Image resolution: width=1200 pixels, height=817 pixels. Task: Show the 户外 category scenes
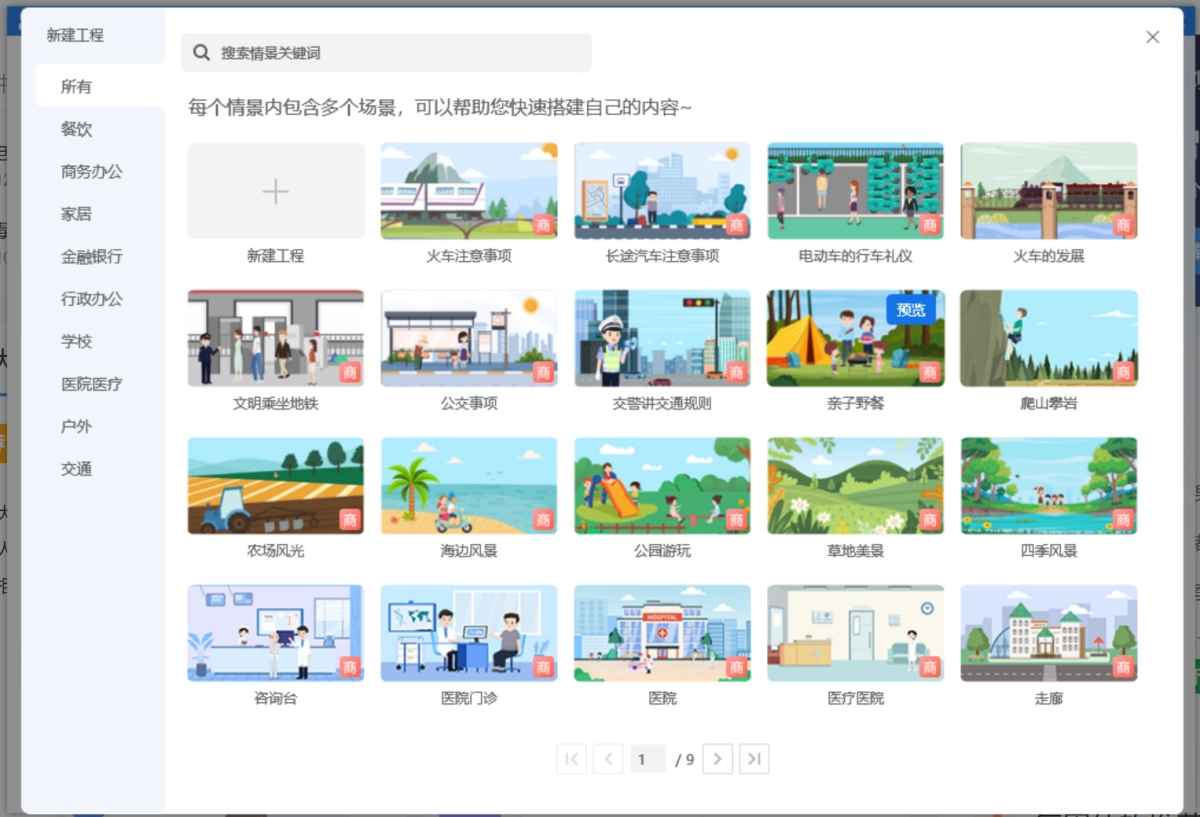77,426
